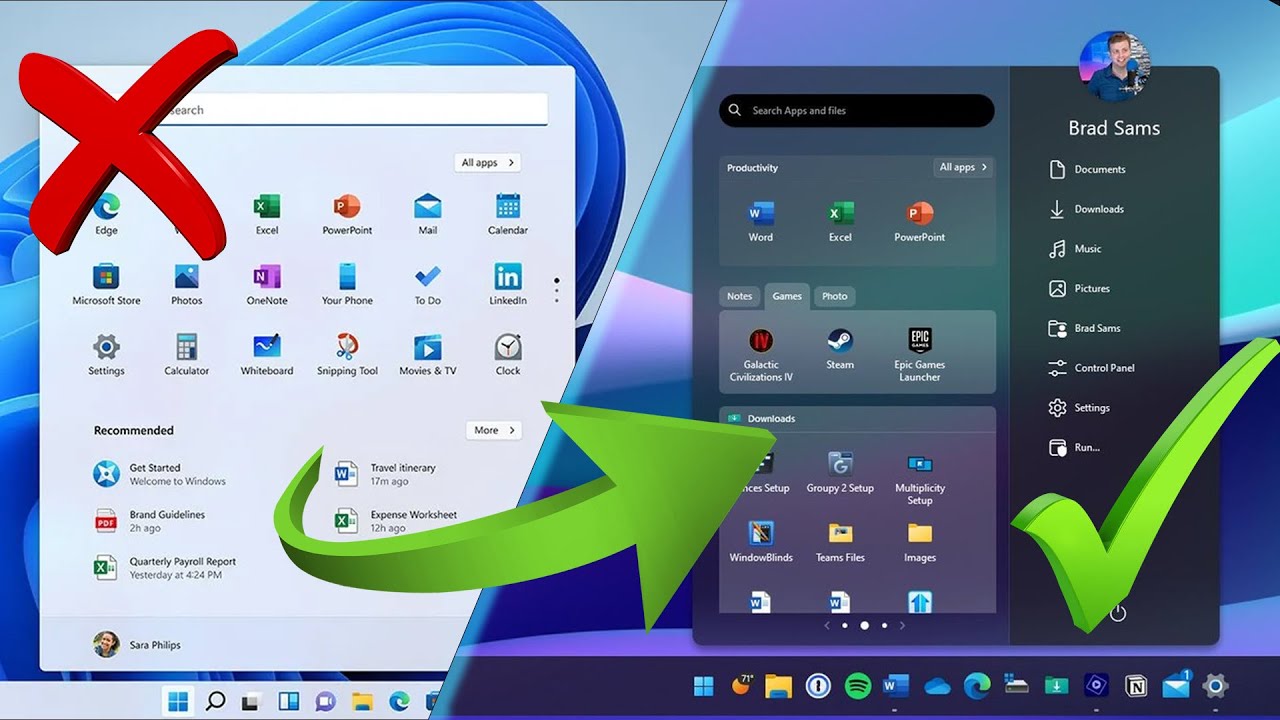Open Control Panel
1280x720 pixels.
[1091, 368]
